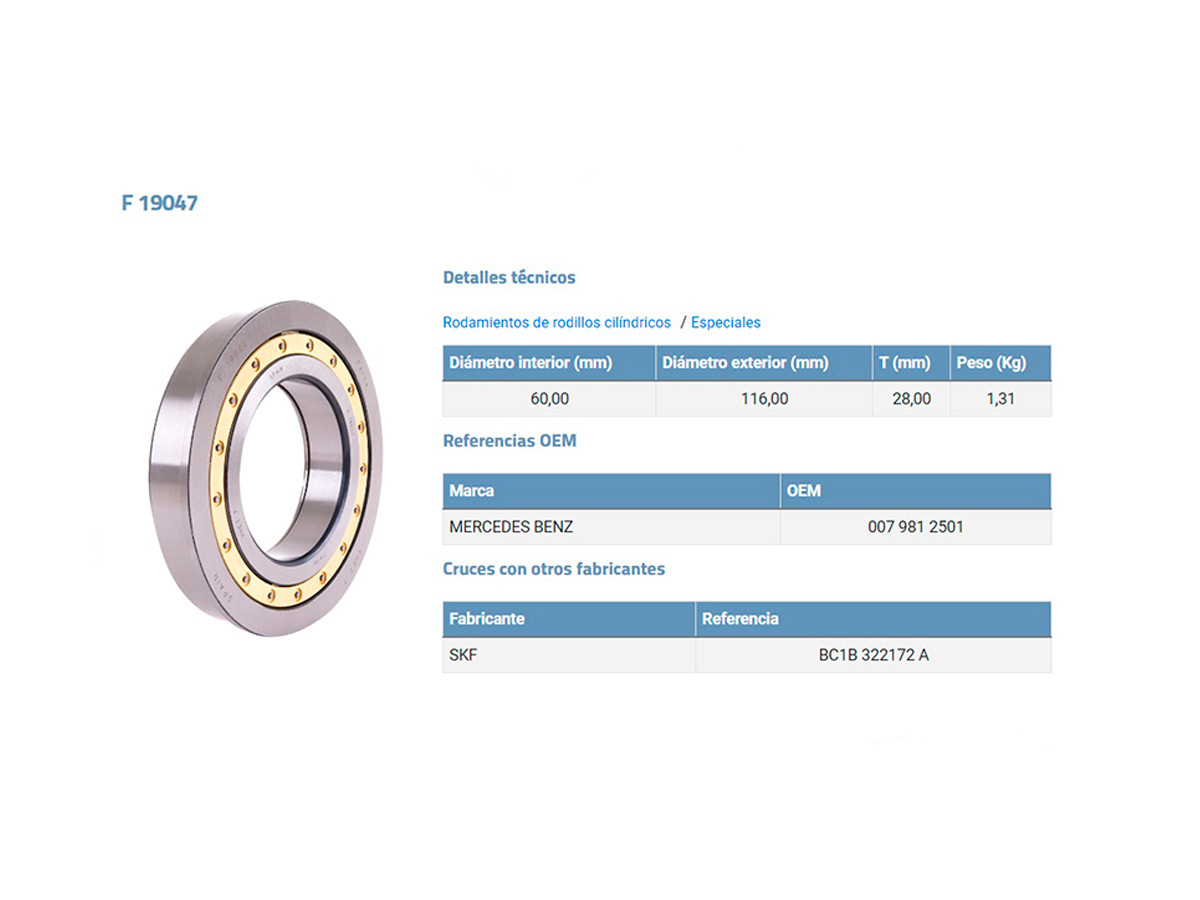
Task: Select the 60,00 inner diameter value
Action: [549, 399]
